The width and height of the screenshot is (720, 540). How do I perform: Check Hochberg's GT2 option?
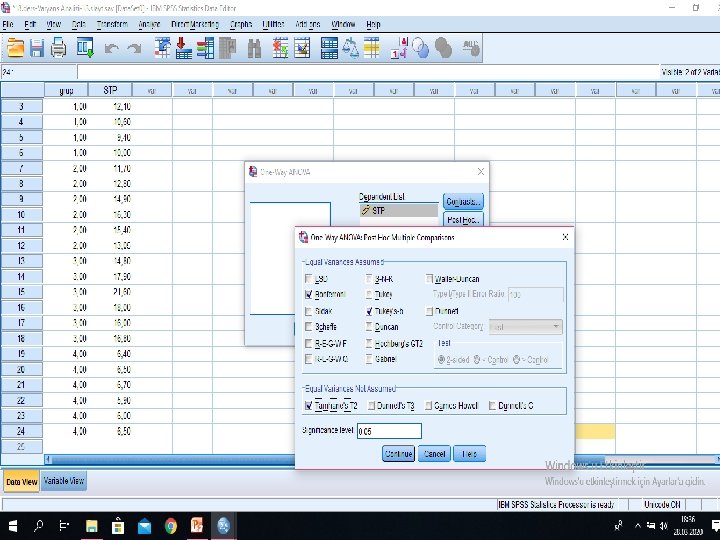point(369,343)
